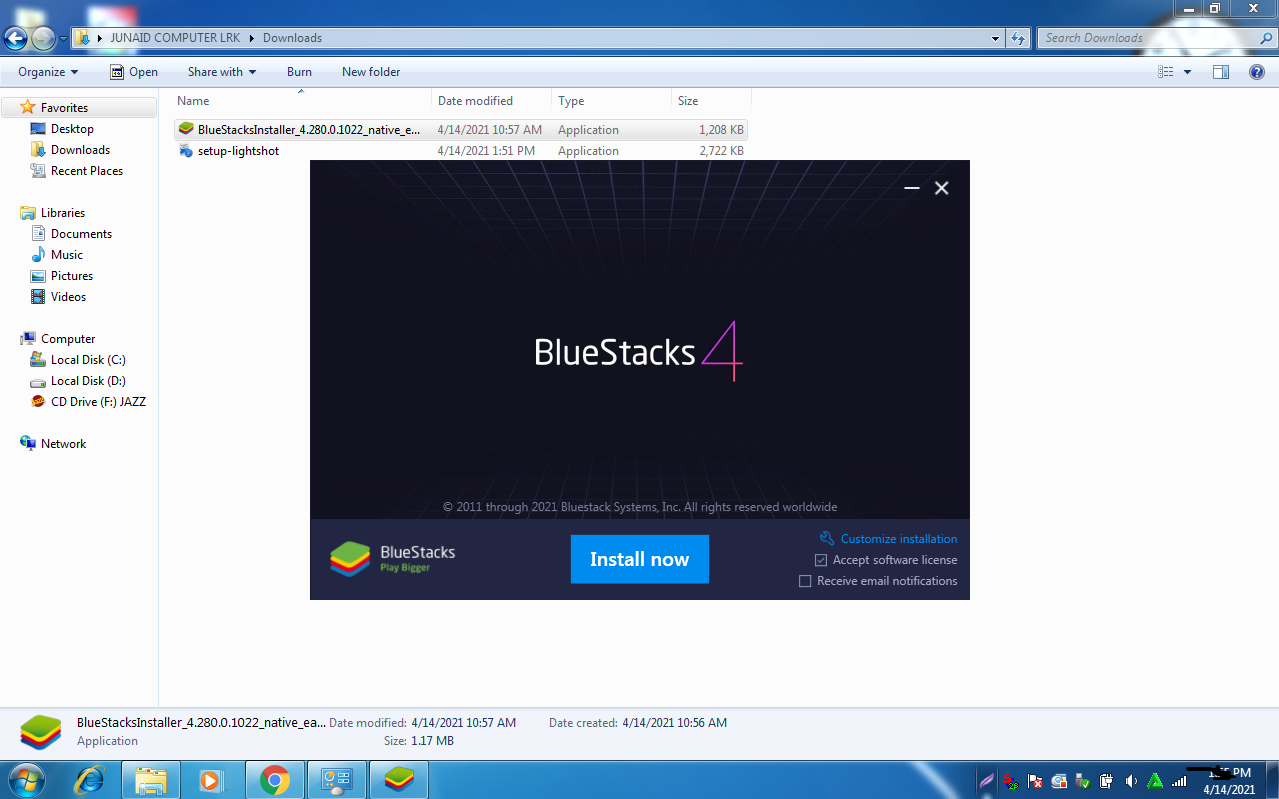The height and width of the screenshot is (799, 1279).
Task: Open Local Disk (C:)
Action: coord(88,360)
